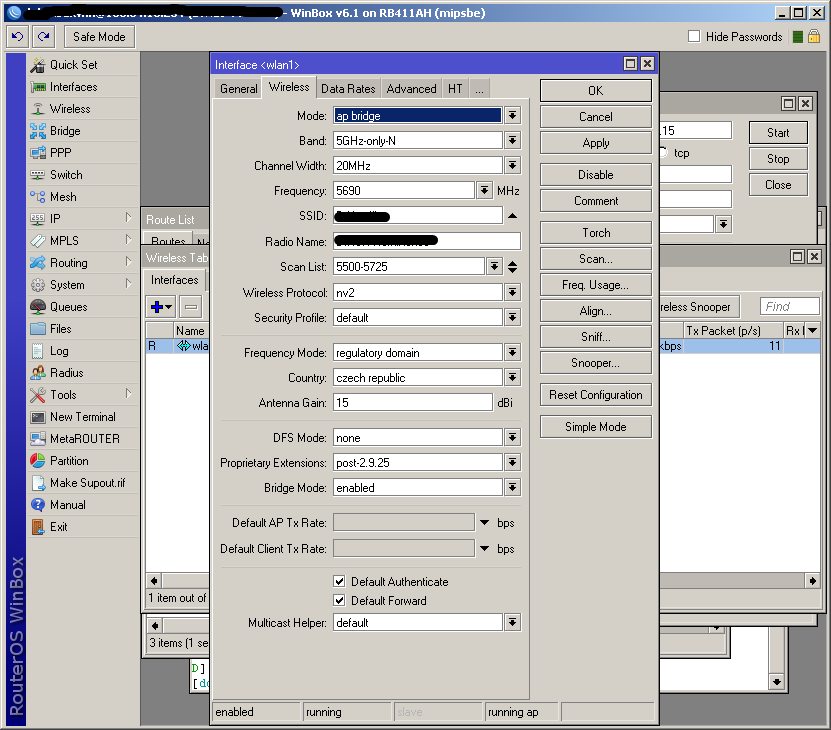Viewport: 831px width, 730px height.
Task: Open the Tools sidebar icon
Action: click(38, 395)
